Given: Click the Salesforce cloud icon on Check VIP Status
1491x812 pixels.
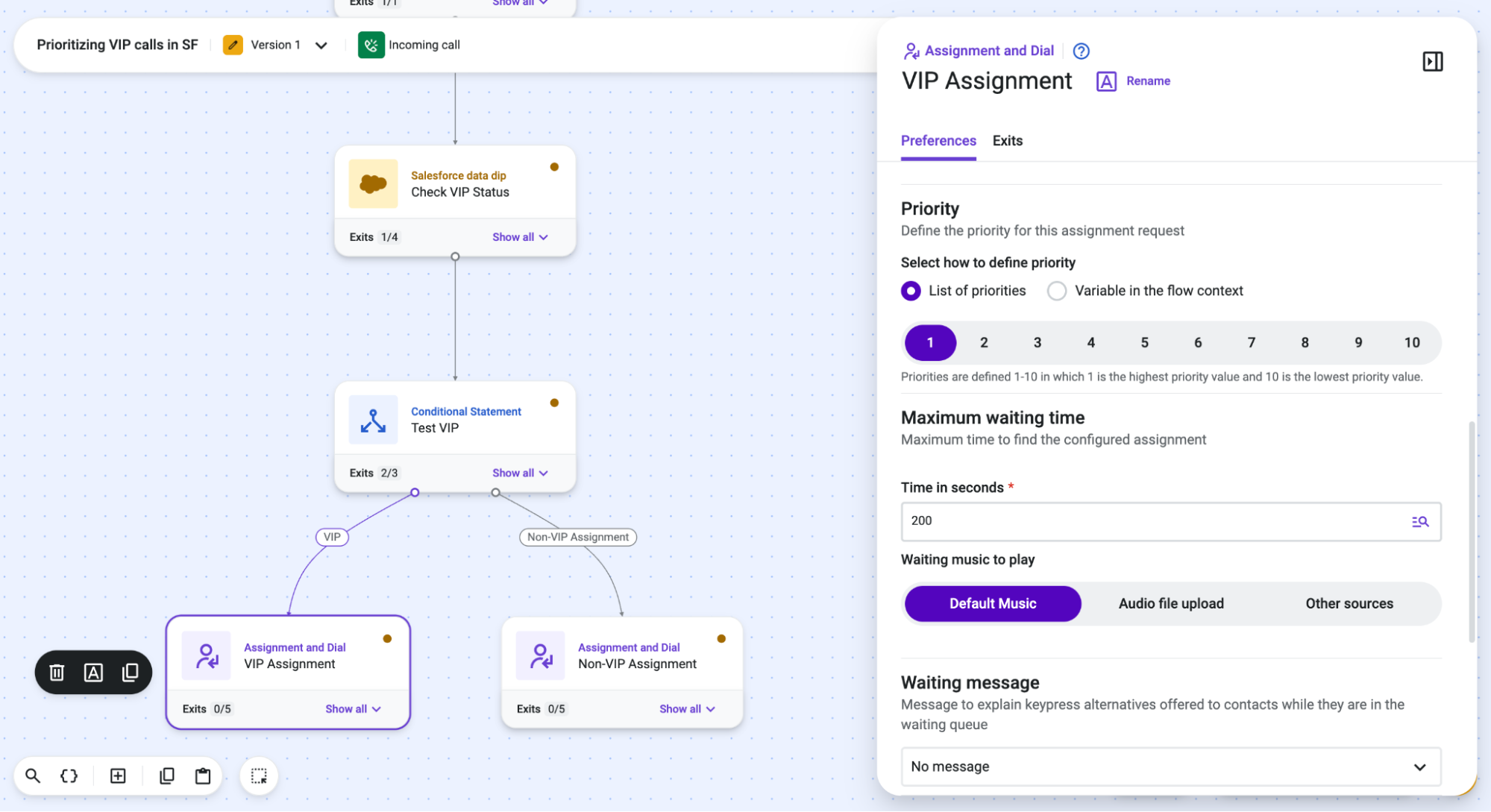Looking at the screenshot, I should click(373, 183).
